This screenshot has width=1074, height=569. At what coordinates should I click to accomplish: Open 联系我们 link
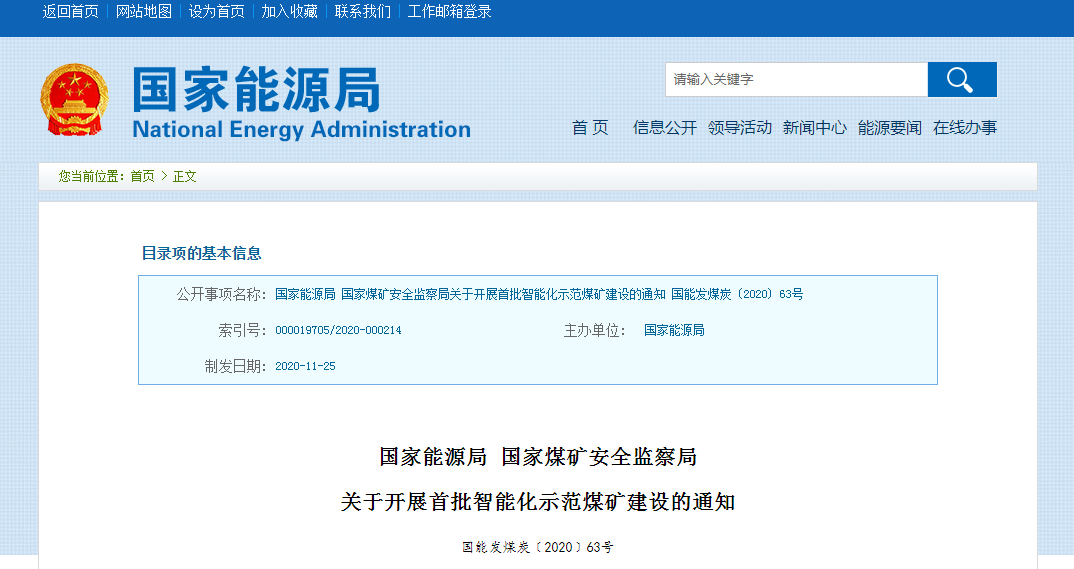362,12
